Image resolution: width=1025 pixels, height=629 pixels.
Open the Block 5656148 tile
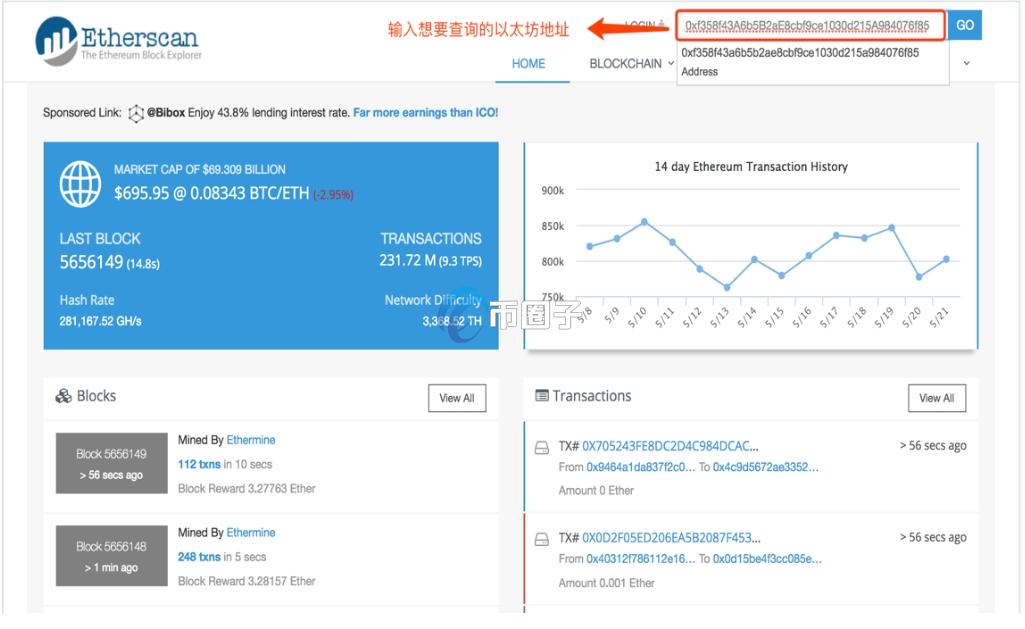point(111,556)
